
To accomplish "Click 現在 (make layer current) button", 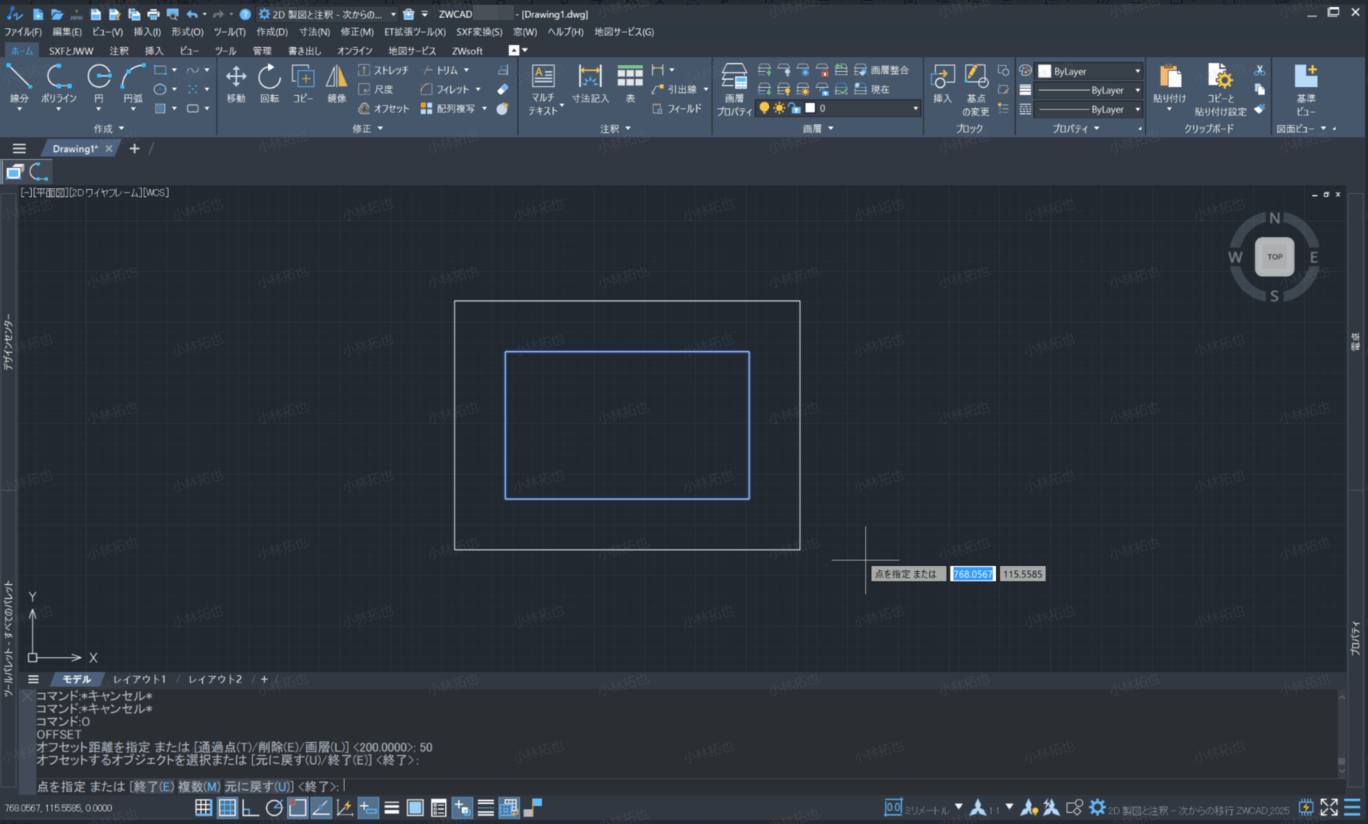I will click(872, 89).
